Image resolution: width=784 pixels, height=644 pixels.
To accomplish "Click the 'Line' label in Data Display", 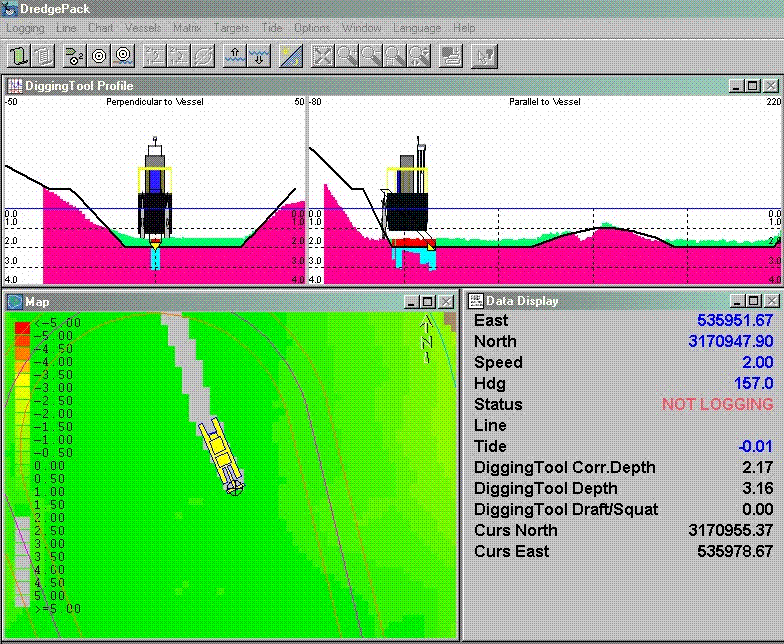I will pyautogui.click(x=490, y=425).
